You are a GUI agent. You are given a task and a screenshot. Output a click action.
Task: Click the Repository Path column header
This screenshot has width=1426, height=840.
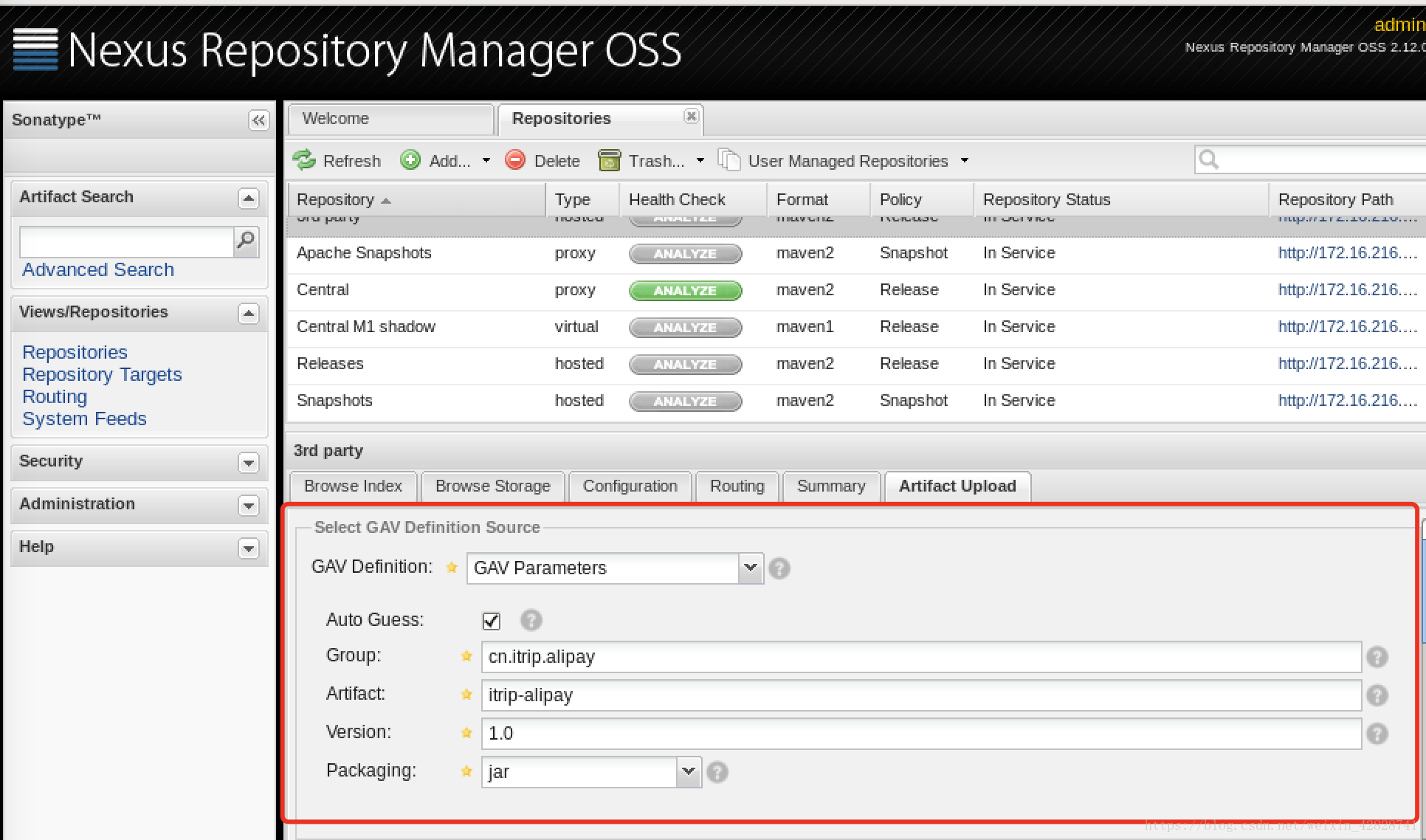click(x=1348, y=199)
